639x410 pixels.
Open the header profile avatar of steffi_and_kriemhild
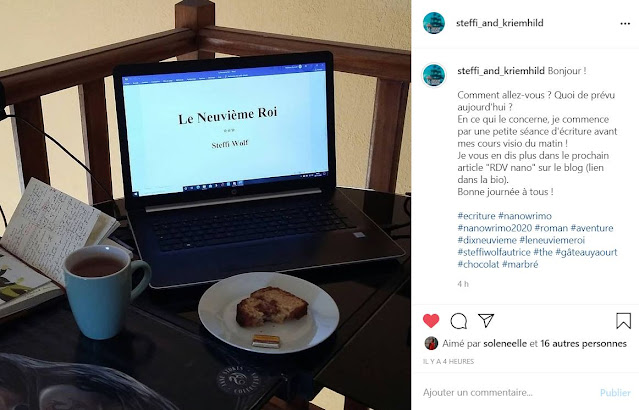coord(434,23)
